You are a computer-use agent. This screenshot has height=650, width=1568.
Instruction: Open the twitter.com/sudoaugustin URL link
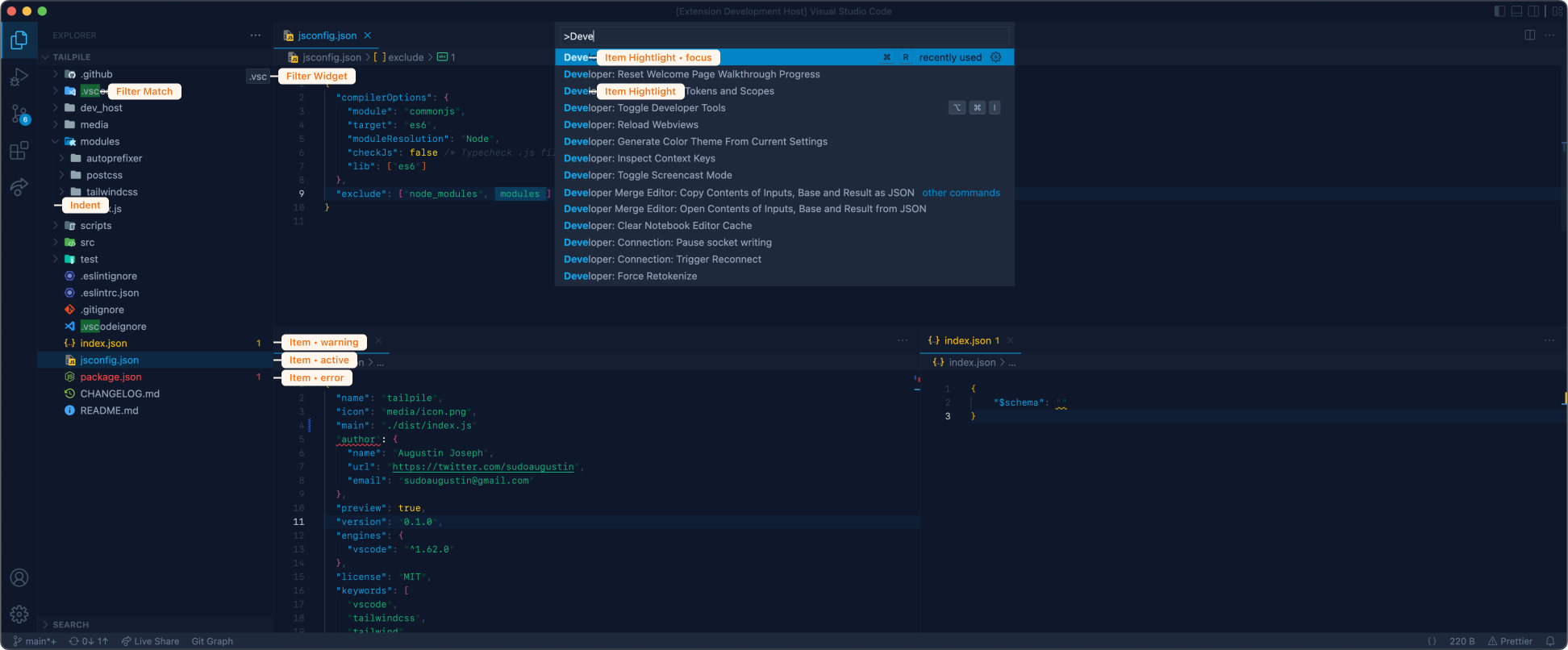click(483, 467)
